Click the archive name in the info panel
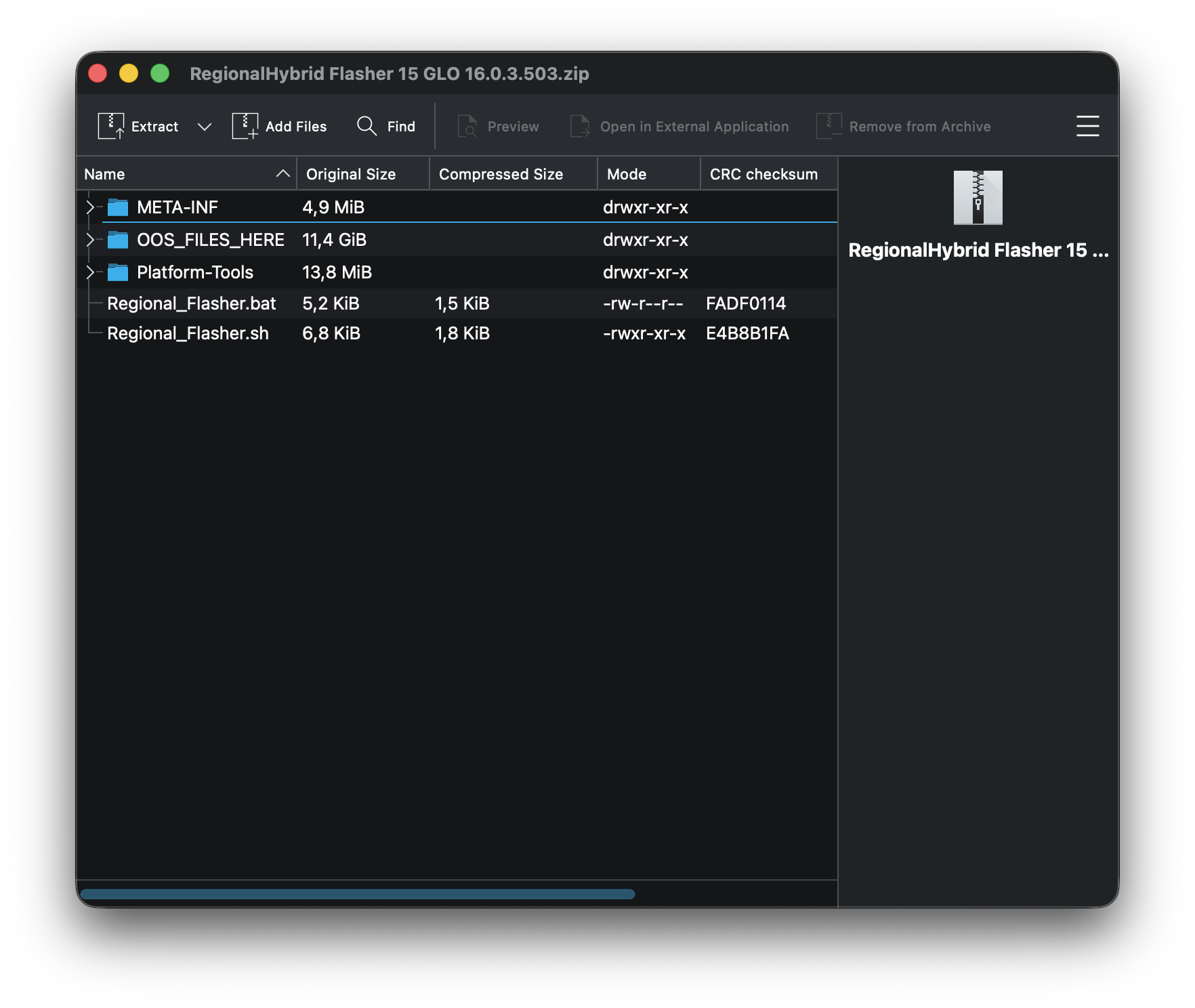1195x1008 pixels. (x=978, y=251)
